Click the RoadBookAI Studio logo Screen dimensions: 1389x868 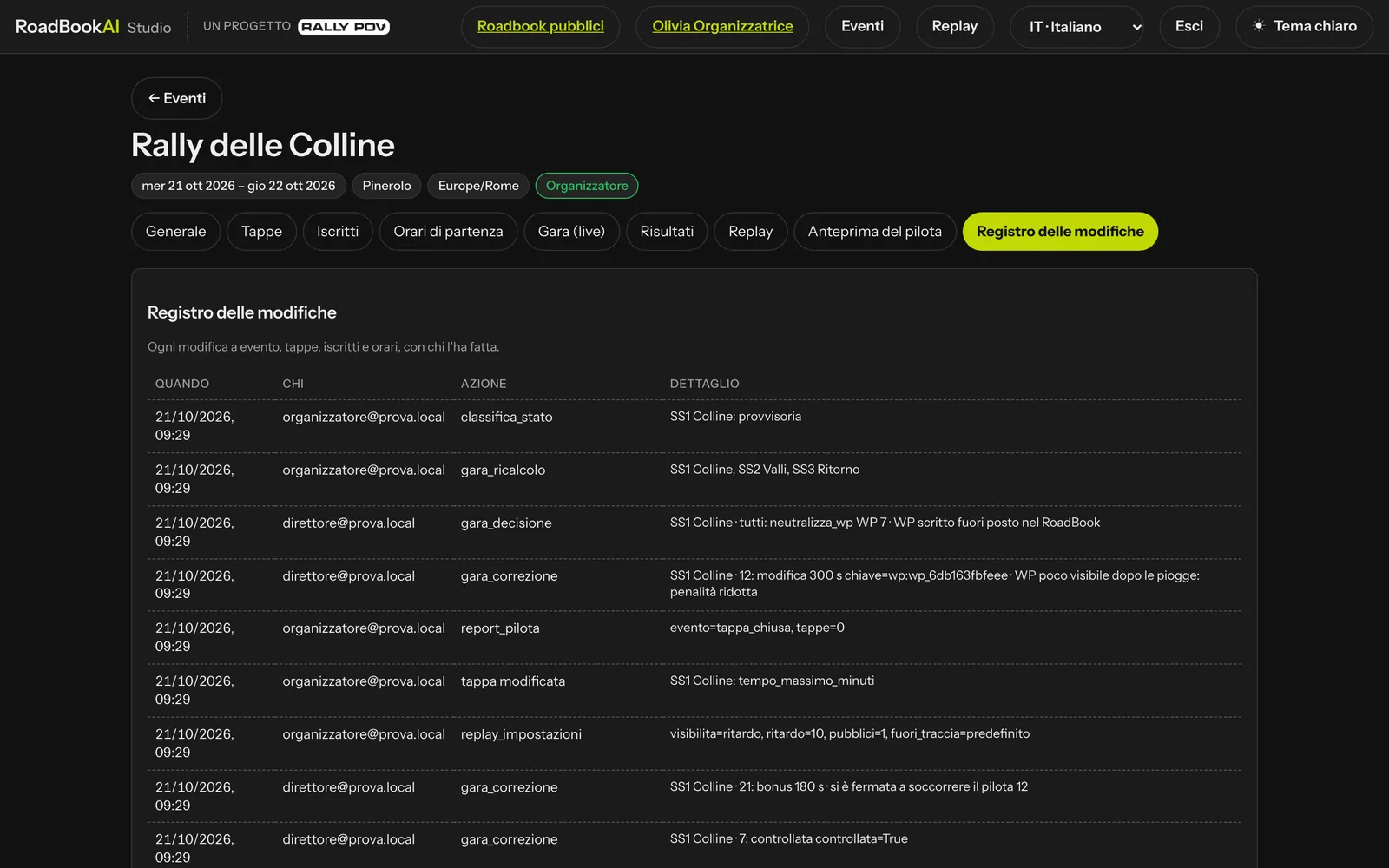pyautogui.click(x=93, y=27)
